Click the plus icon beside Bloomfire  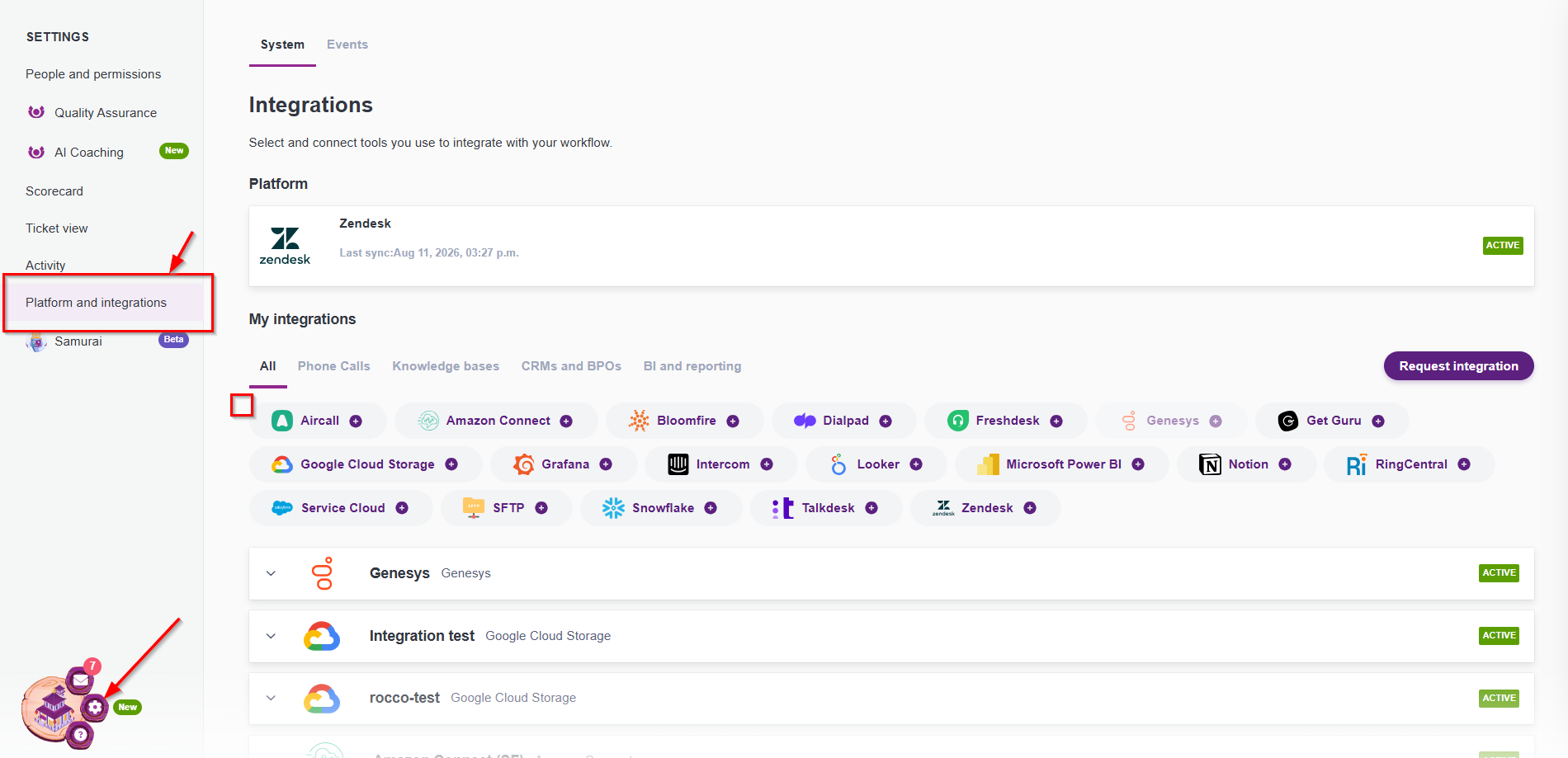(x=733, y=421)
